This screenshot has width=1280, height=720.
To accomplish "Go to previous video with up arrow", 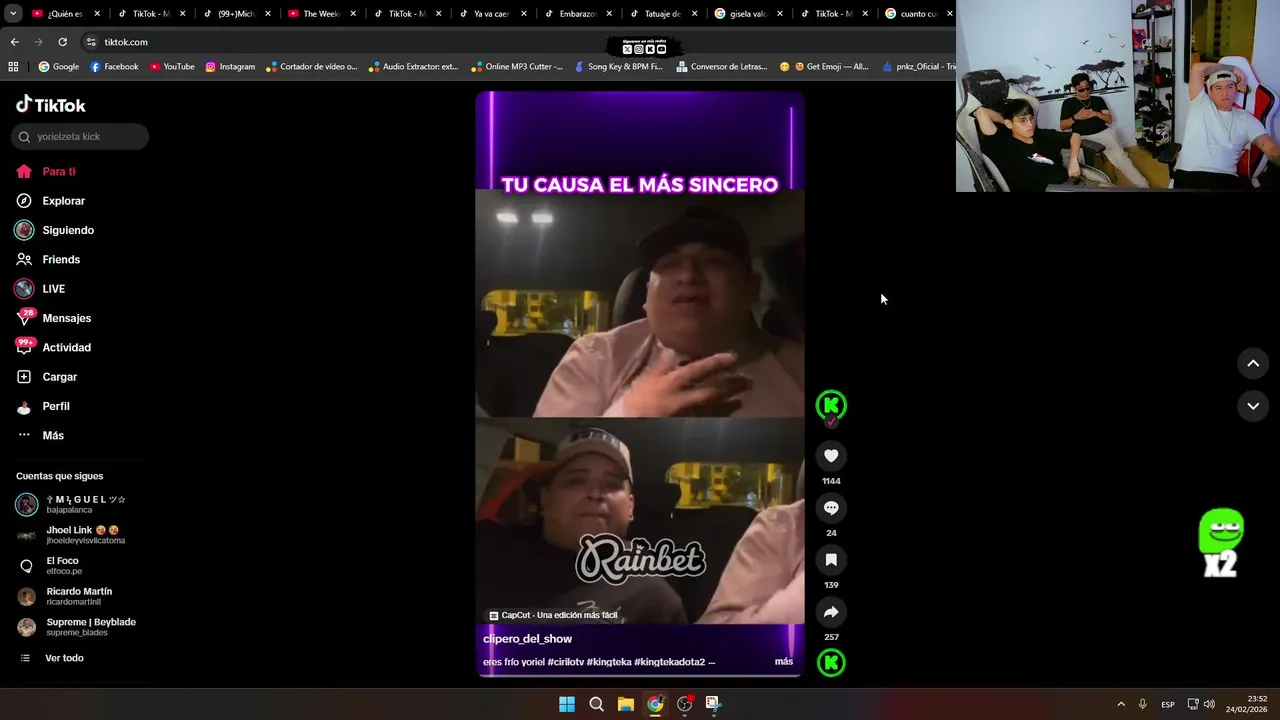I will [x=1253, y=364].
